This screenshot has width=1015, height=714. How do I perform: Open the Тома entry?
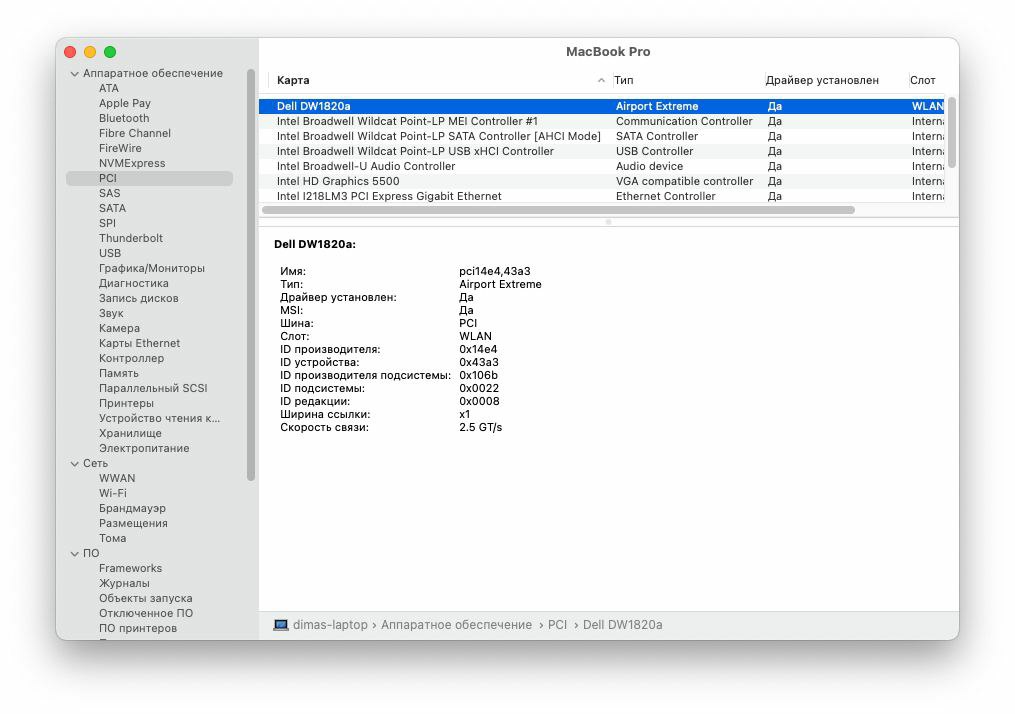113,538
